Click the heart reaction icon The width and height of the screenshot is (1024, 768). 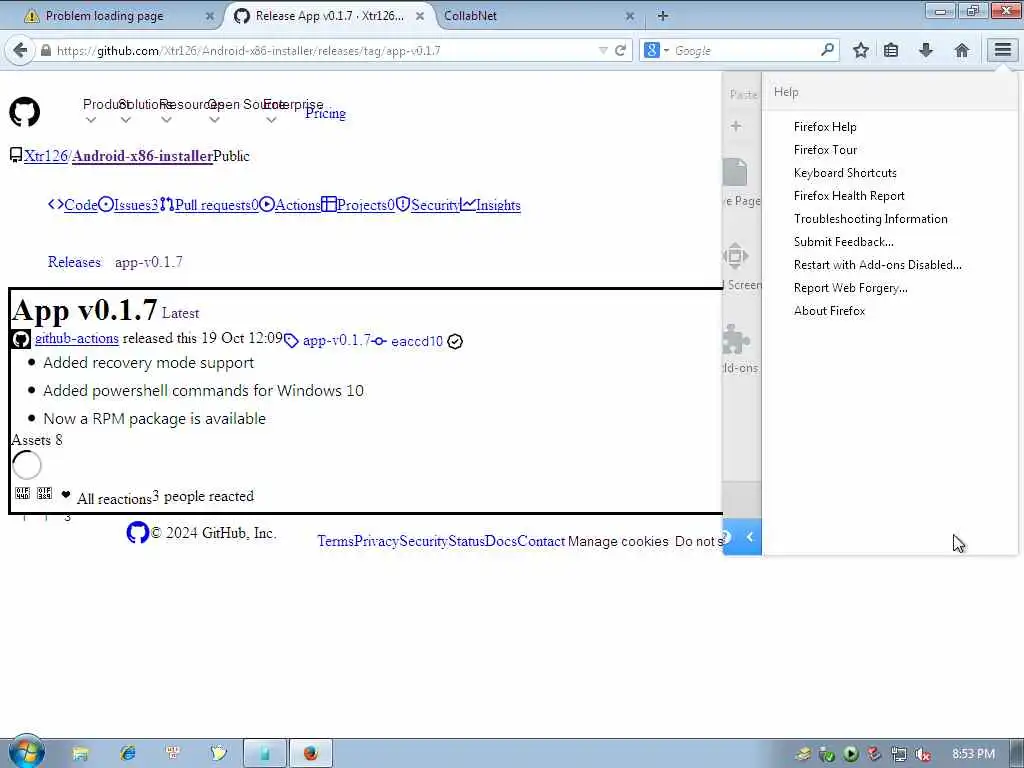66,494
